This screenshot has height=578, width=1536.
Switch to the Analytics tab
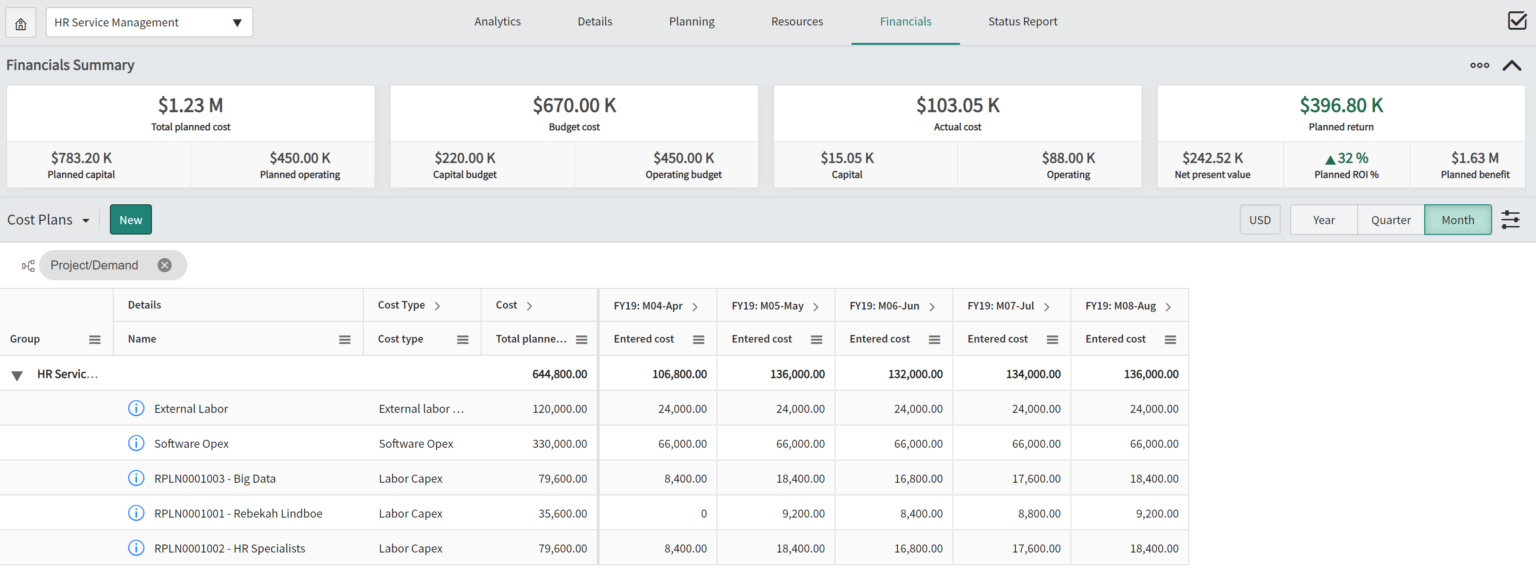pyautogui.click(x=497, y=21)
